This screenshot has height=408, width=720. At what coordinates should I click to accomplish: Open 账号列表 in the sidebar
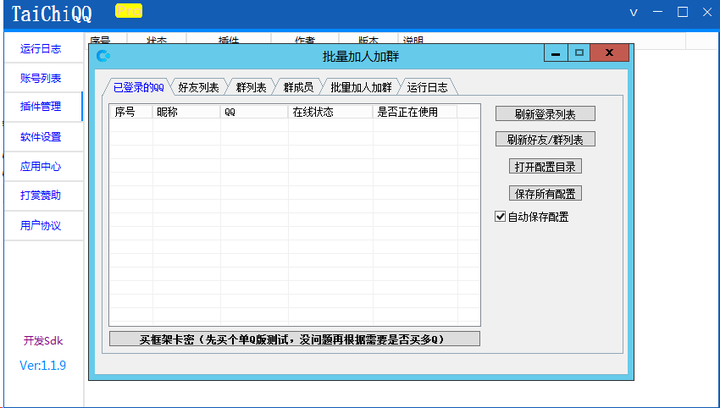(43, 78)
